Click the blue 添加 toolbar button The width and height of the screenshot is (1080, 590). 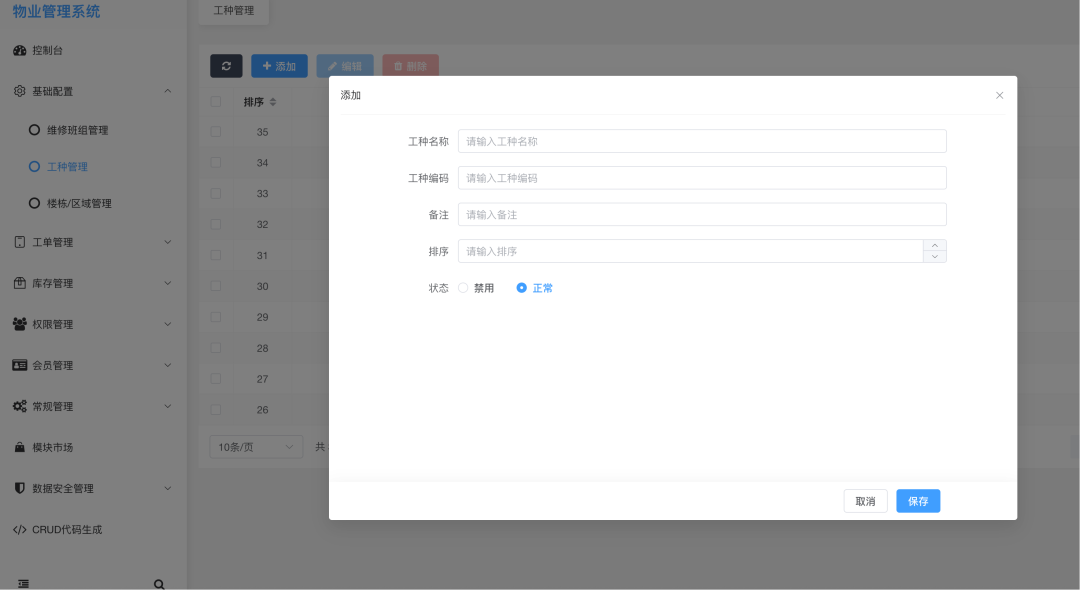pyautogui.click(x=279, y=66)
